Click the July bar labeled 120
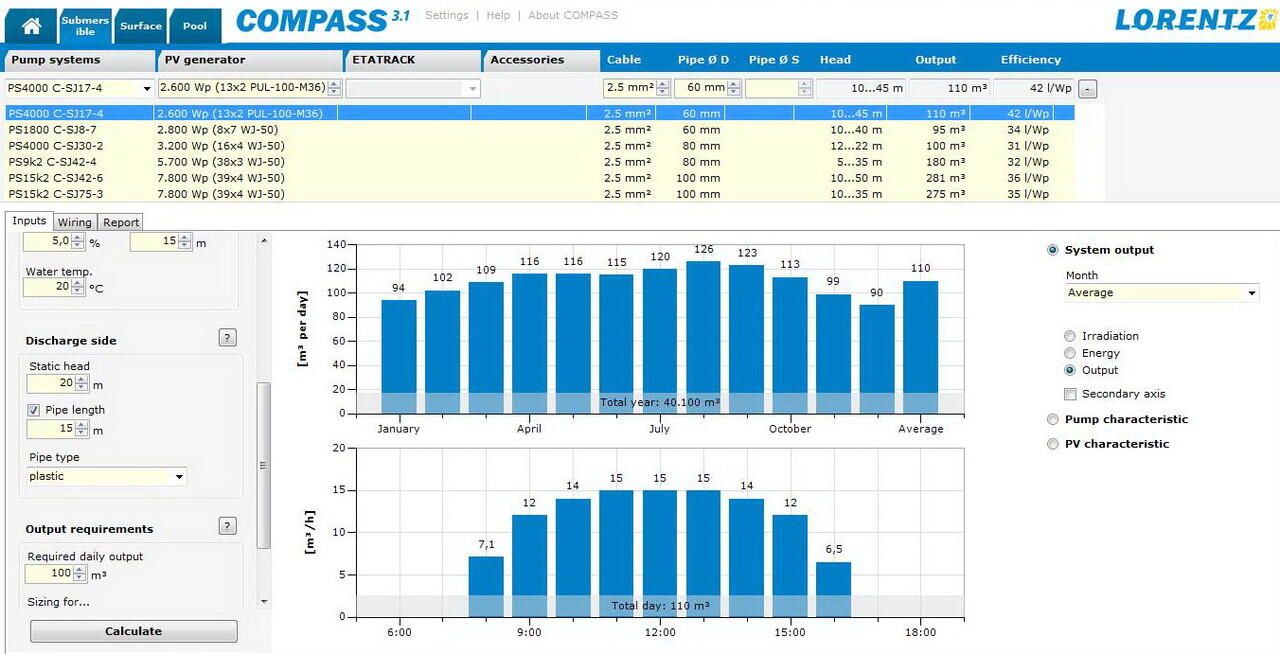 pyautogui.click(x=660, y=341)
